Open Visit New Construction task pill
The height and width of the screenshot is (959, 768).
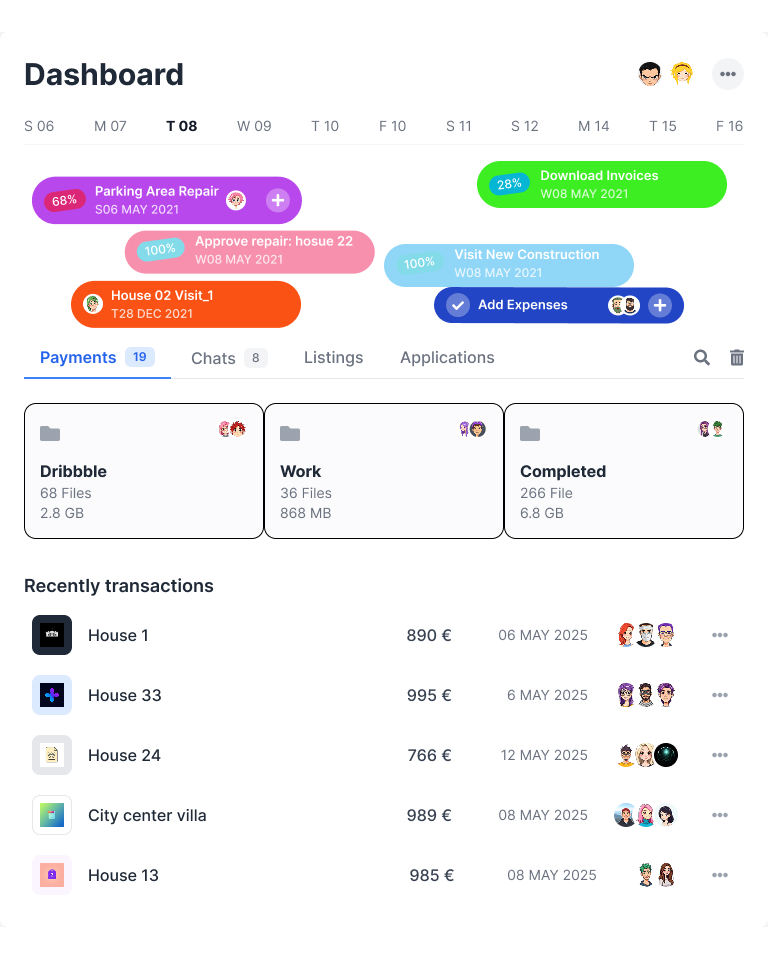point(509,264)
